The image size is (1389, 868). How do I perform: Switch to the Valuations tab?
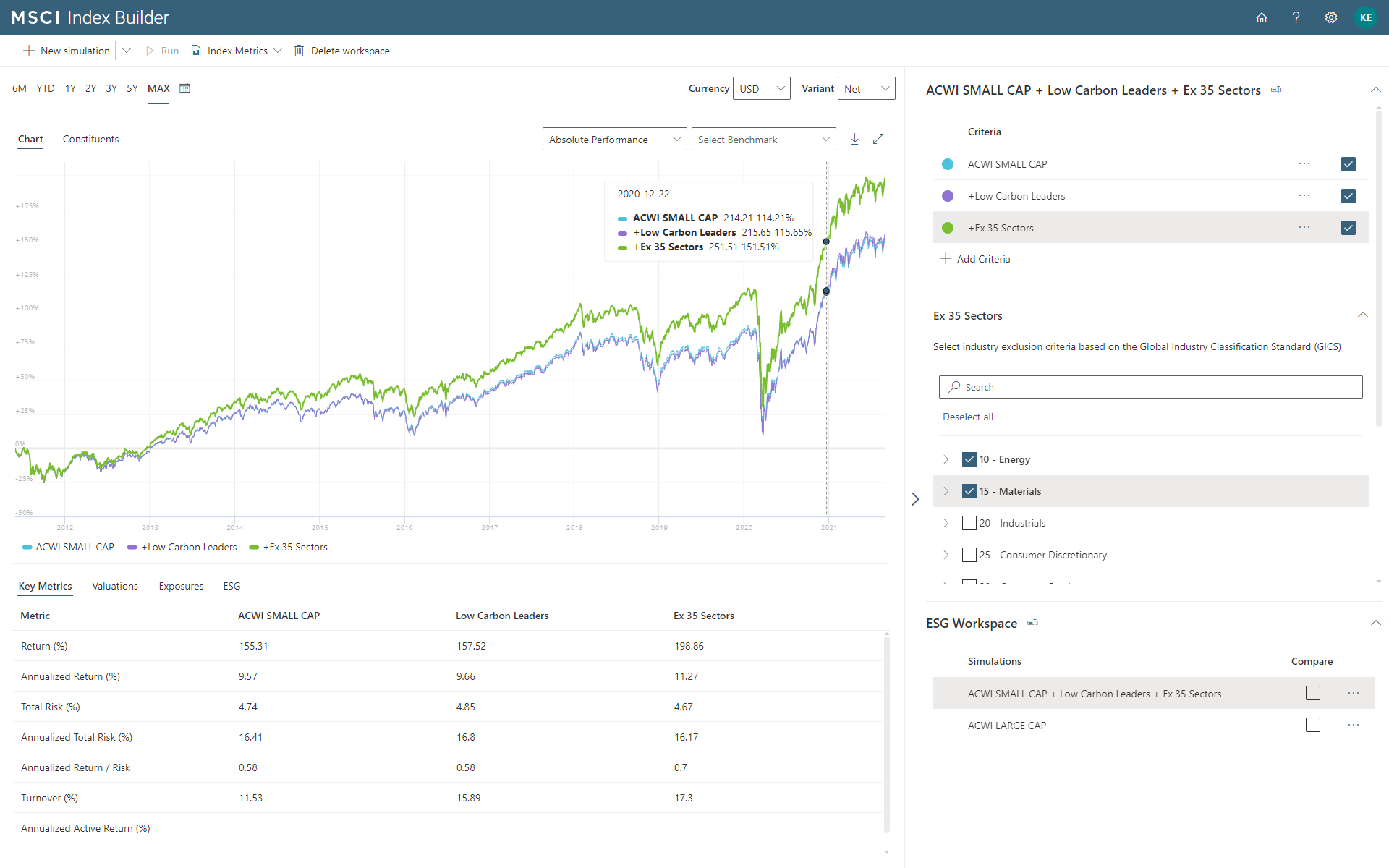coord(115,586)
